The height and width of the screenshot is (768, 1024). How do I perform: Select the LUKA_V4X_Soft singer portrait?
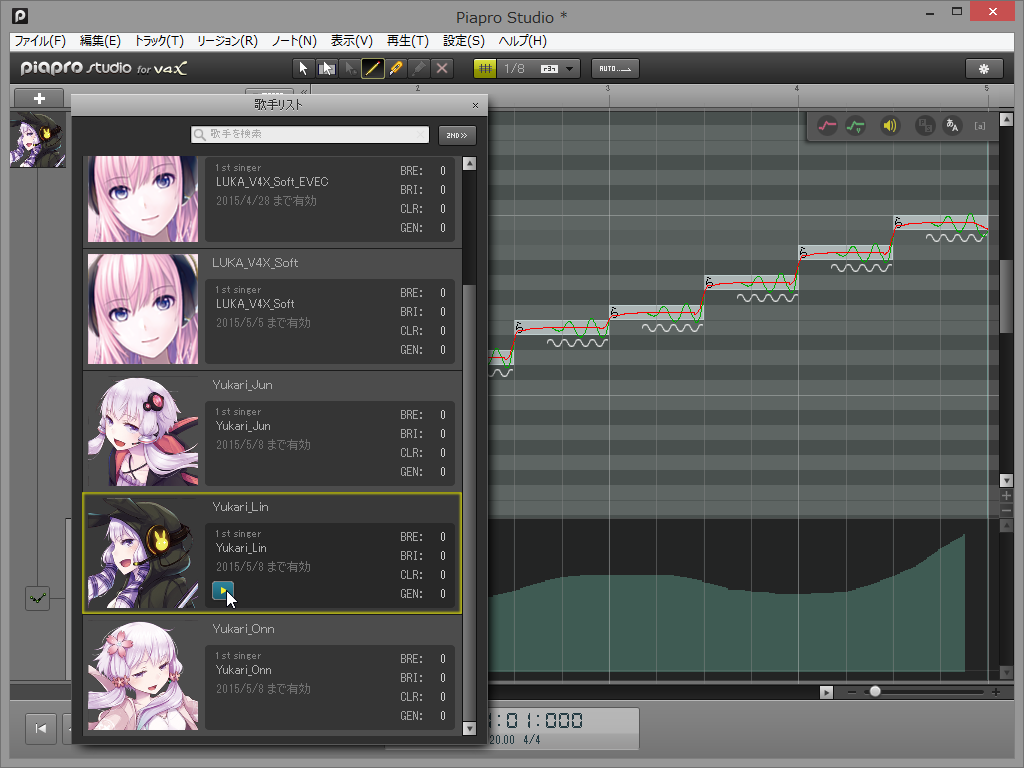(143, 309)
